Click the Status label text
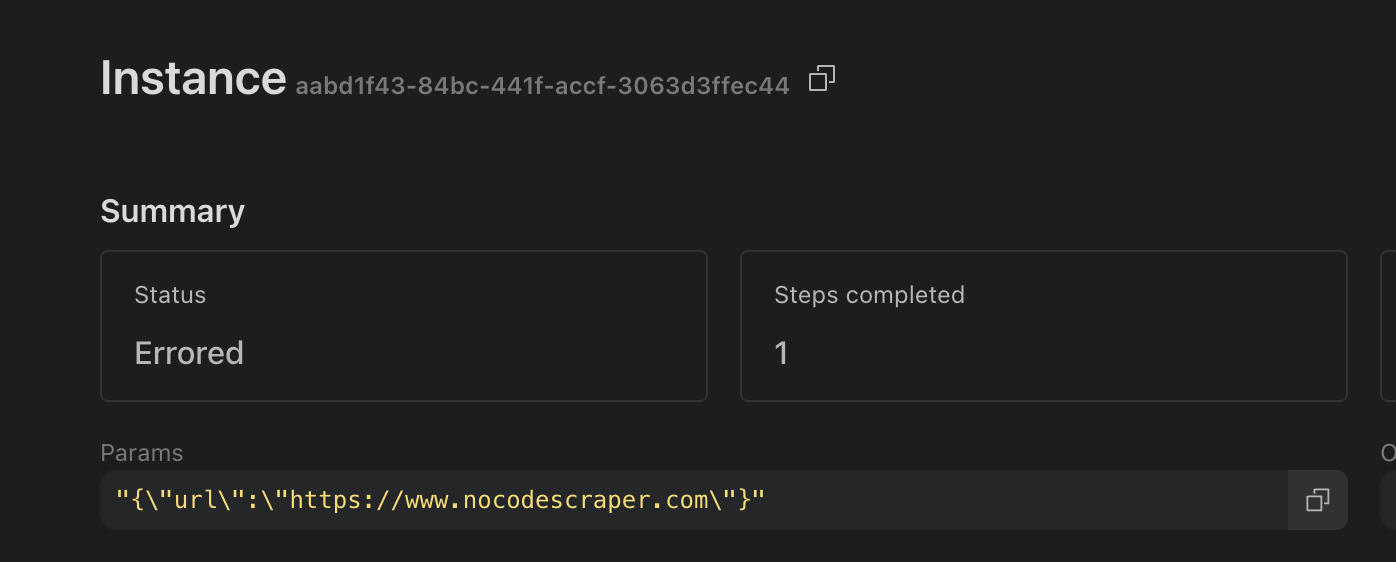The height and width of the screenshot is (562, 1396). (x=170, y=295)
